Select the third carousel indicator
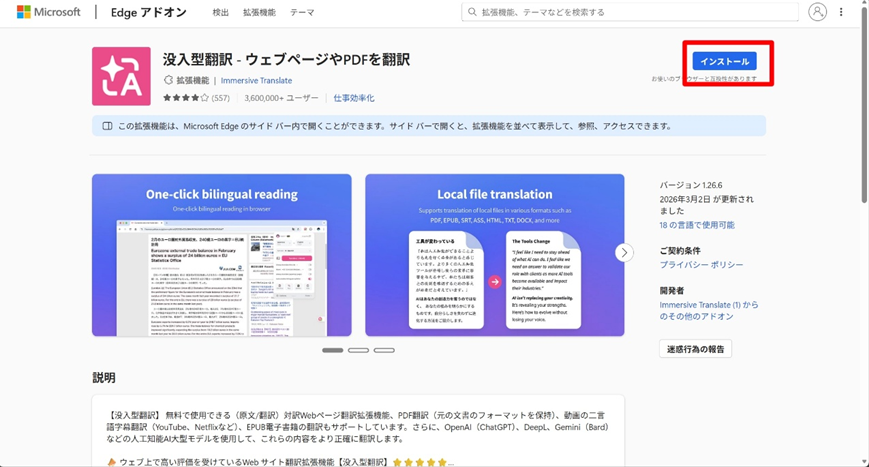The height and width of the screenshot is (467, 869). pyautogui.click(x=384, y=350)
